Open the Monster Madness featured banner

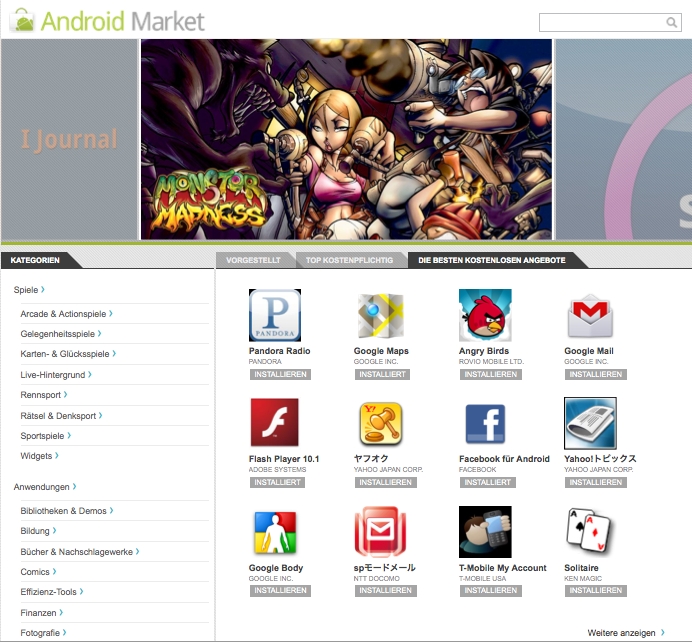pyautogui.click(x=346, y=139)
